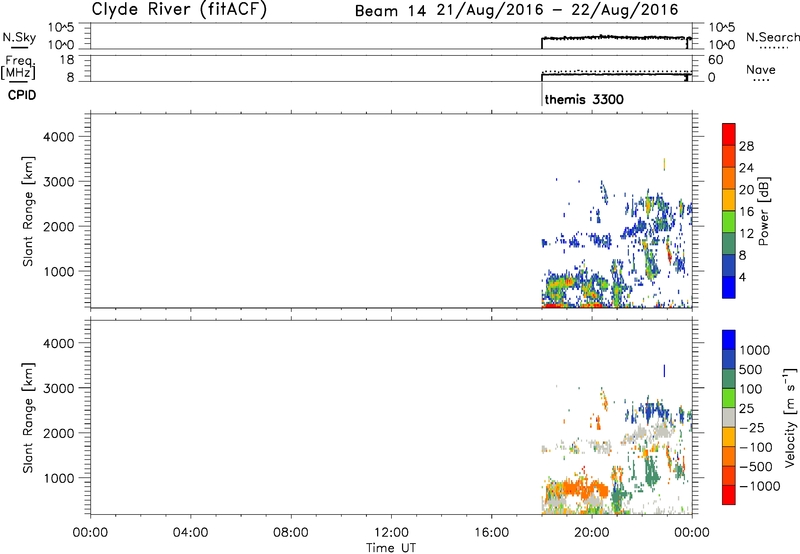Click the gray -25 to 25 segment of Velocity colorbar
Image resolution: width=800 pixels, height=554 pixels.
(729, 418)
